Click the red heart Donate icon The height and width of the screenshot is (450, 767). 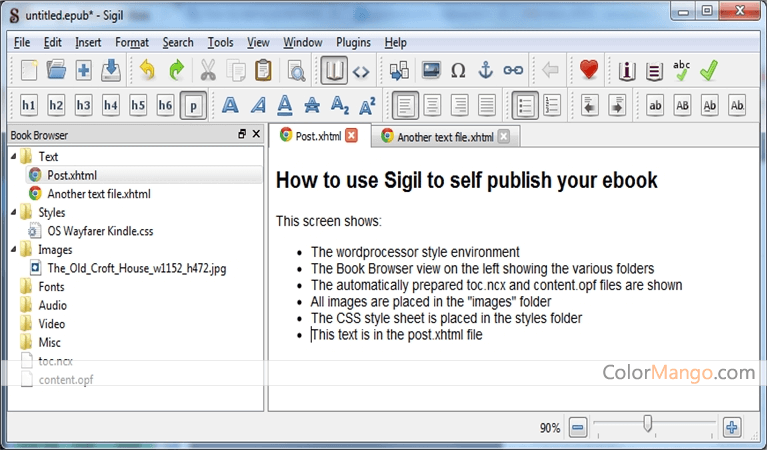pos(589,70)
